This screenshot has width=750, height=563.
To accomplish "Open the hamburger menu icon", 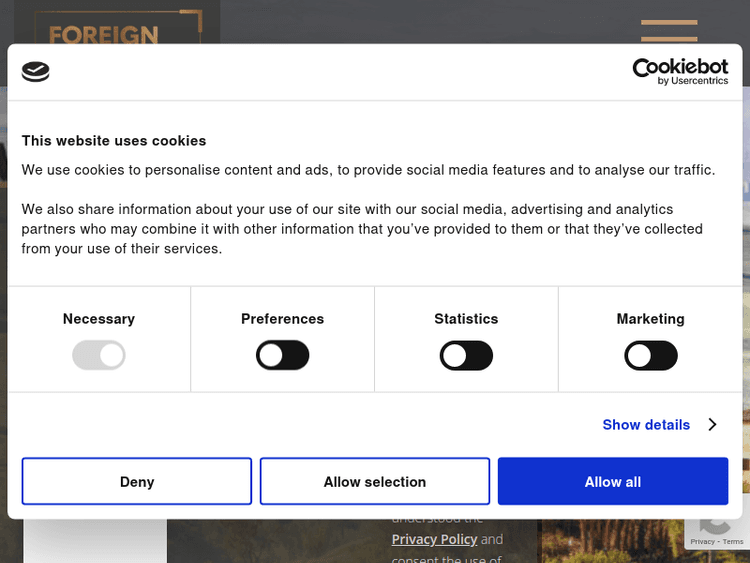I will point(669,30).
